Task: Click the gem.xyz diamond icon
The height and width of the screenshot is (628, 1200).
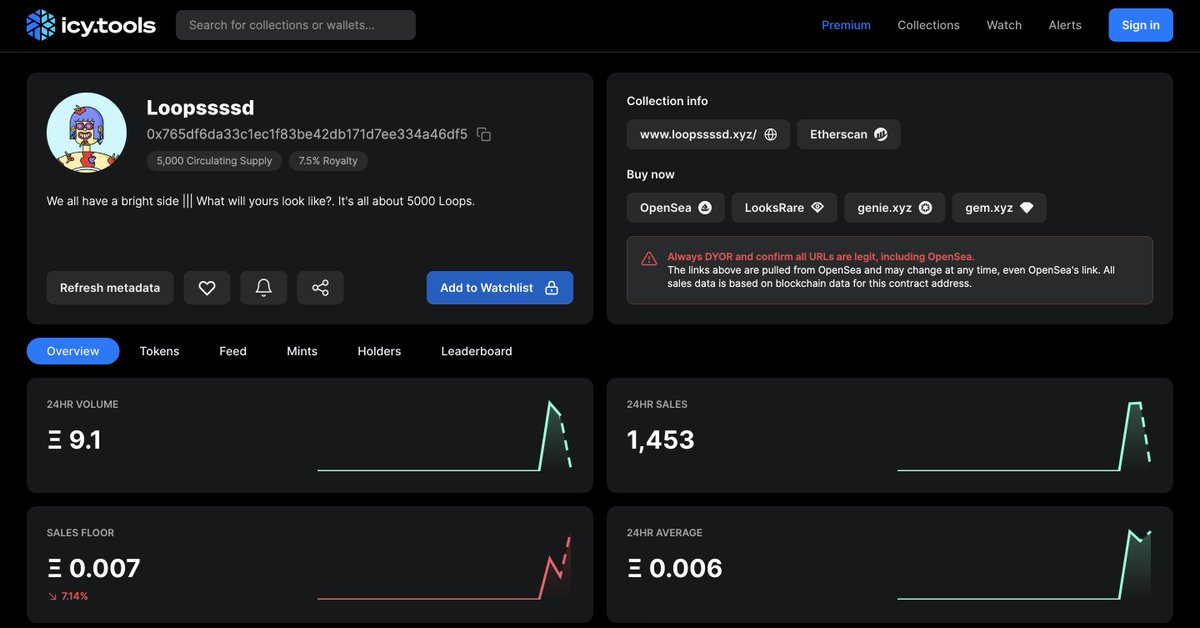Action: (x=1026, y=208)
